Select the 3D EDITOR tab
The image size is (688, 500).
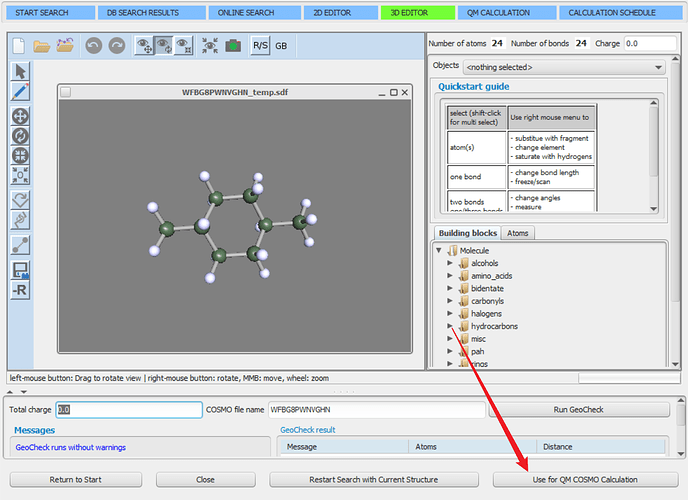click(x=418, y=13)
